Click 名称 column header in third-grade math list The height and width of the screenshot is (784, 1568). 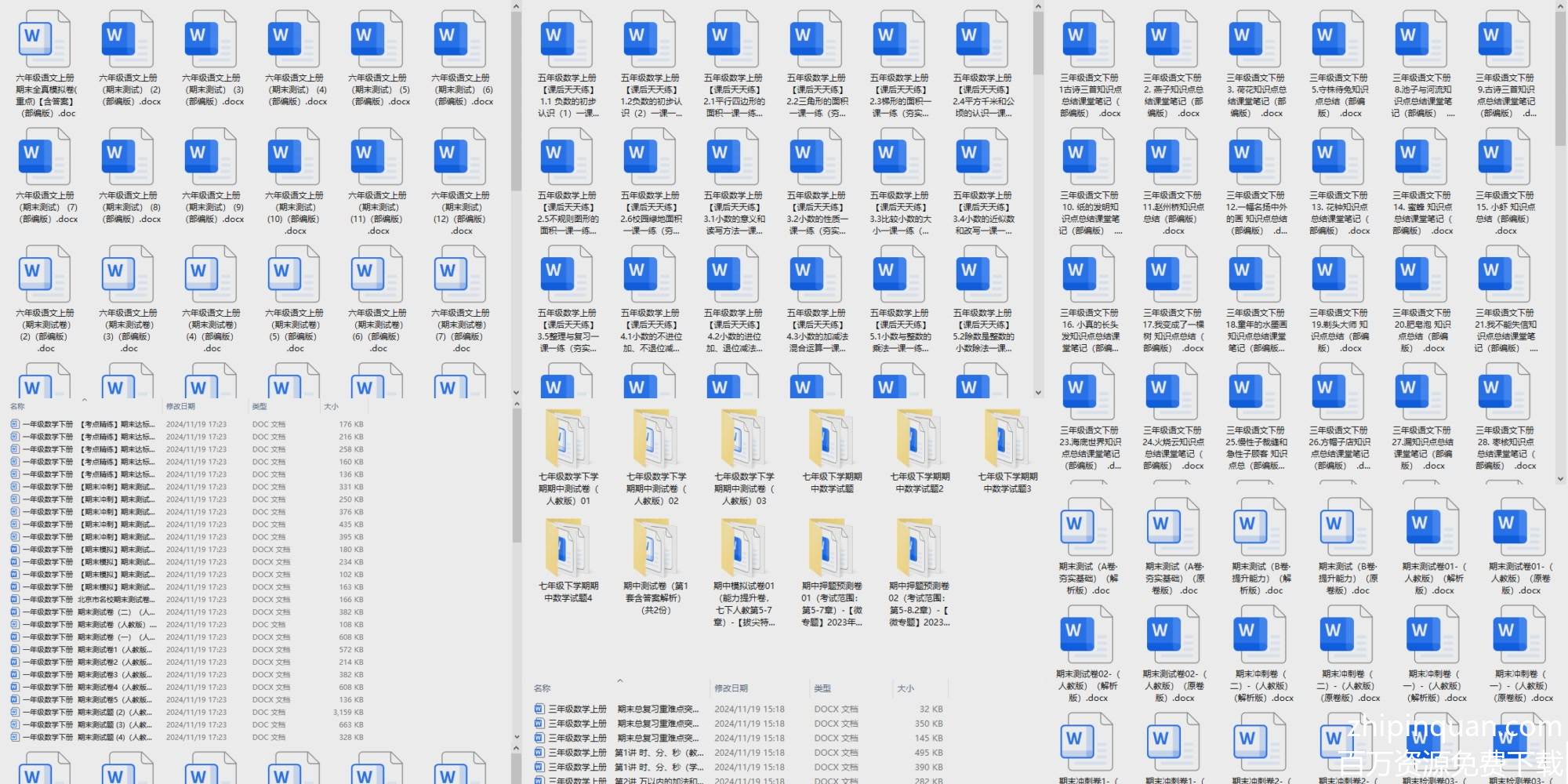pos(543,688)
